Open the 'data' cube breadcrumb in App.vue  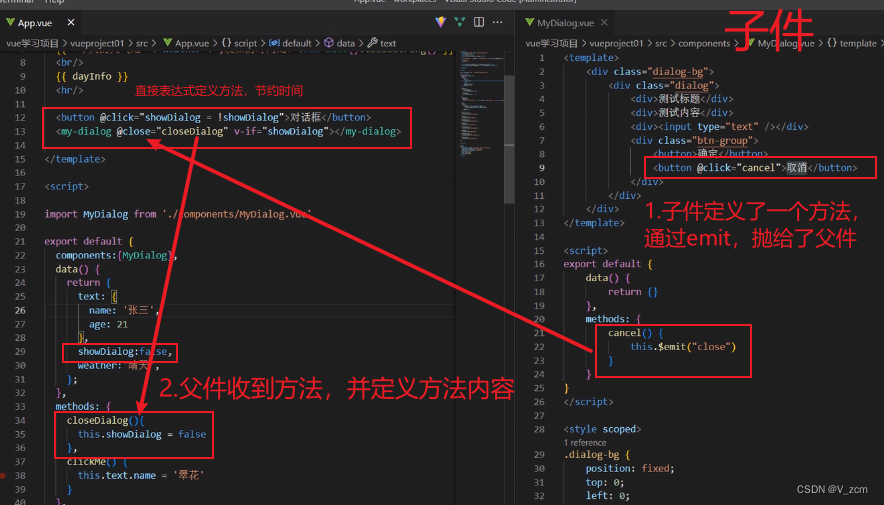pyautogui.click(x=339, y=43)
